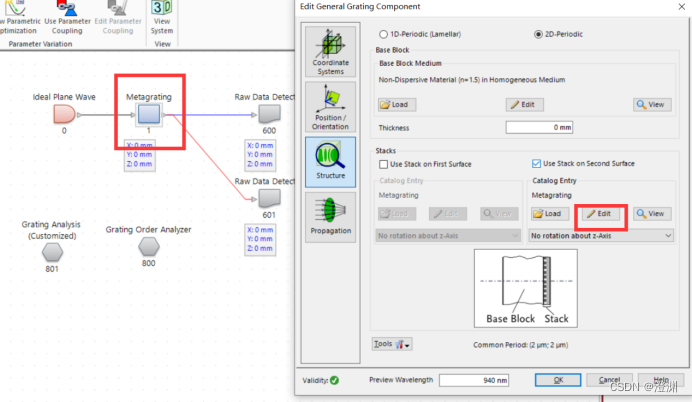Click the disabled first surface View button
692x402 pixels.
(x=499, y=214)
